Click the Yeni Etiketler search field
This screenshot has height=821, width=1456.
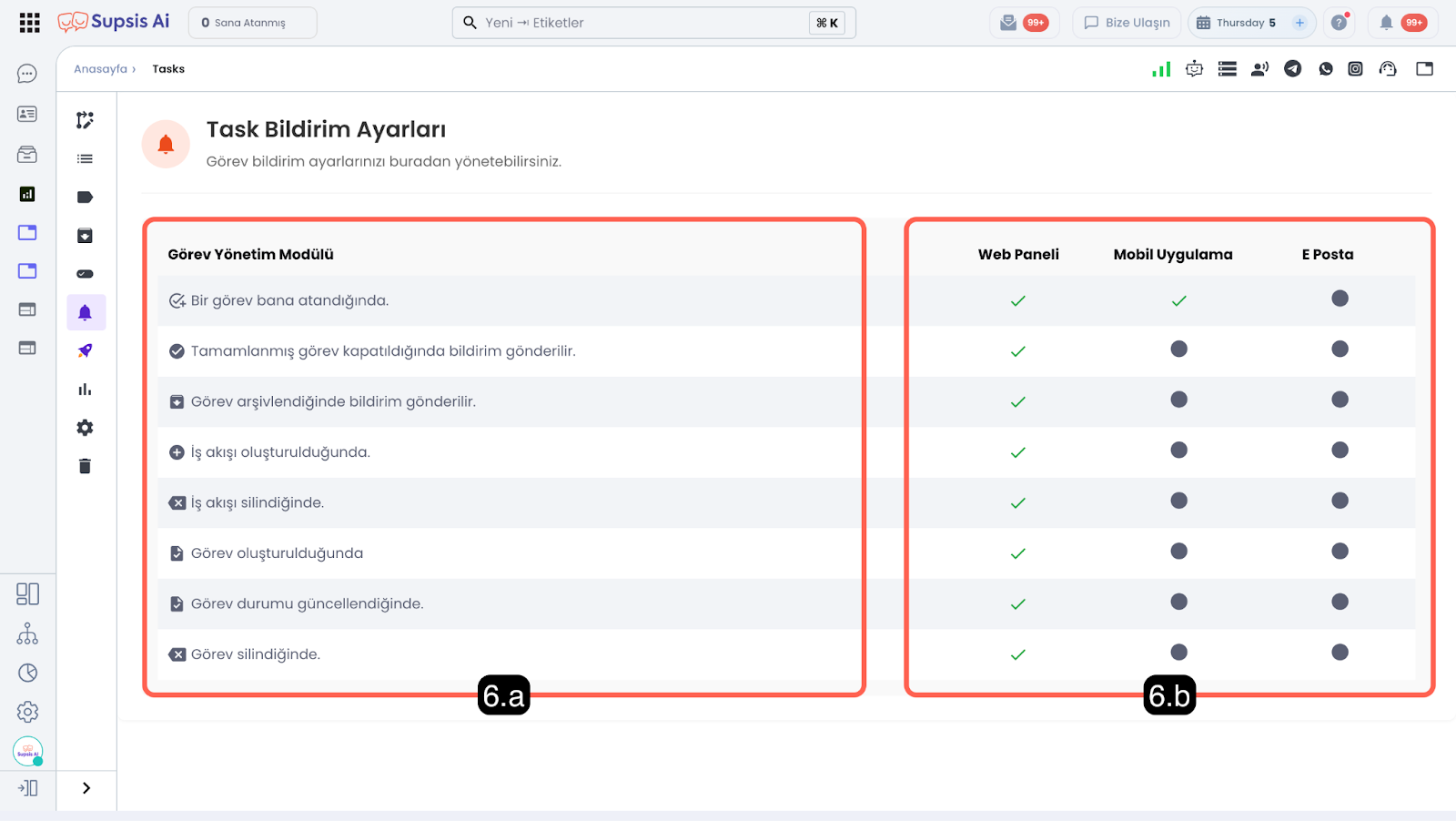[x=637, y=23]
